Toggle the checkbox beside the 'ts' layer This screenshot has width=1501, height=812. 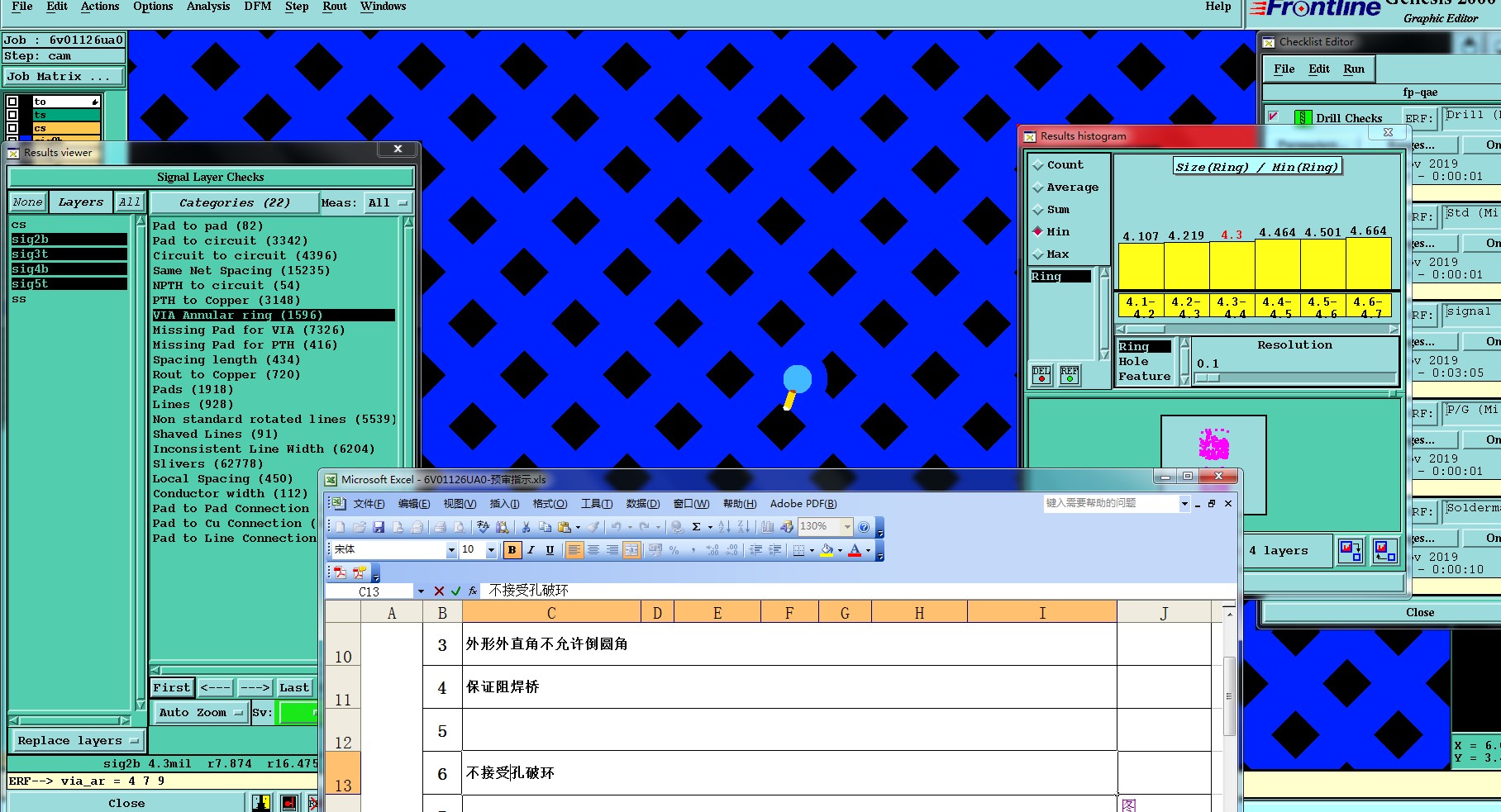[x=12, y=115]
